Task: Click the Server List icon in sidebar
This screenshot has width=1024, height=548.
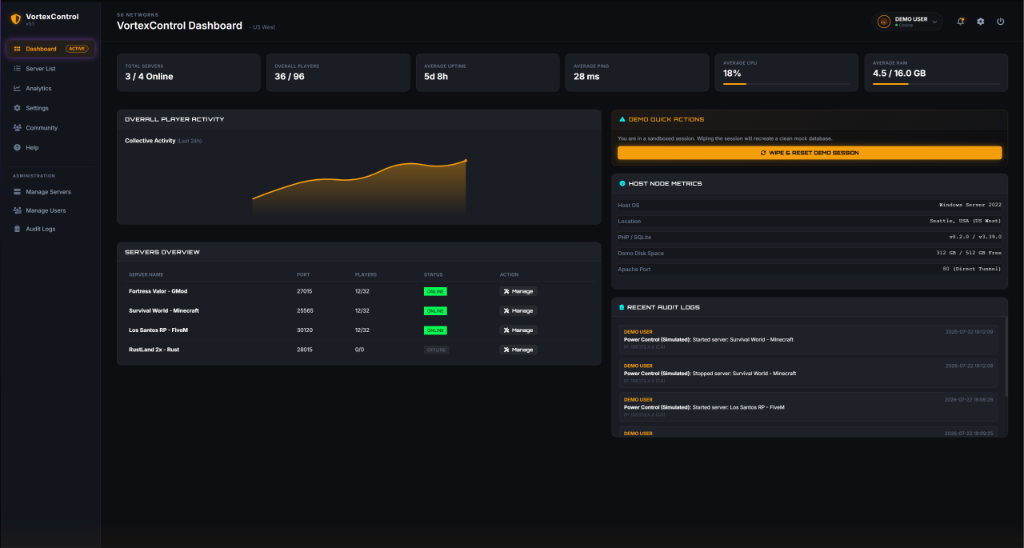Action: pyautogui.click(x=17, y=69)
